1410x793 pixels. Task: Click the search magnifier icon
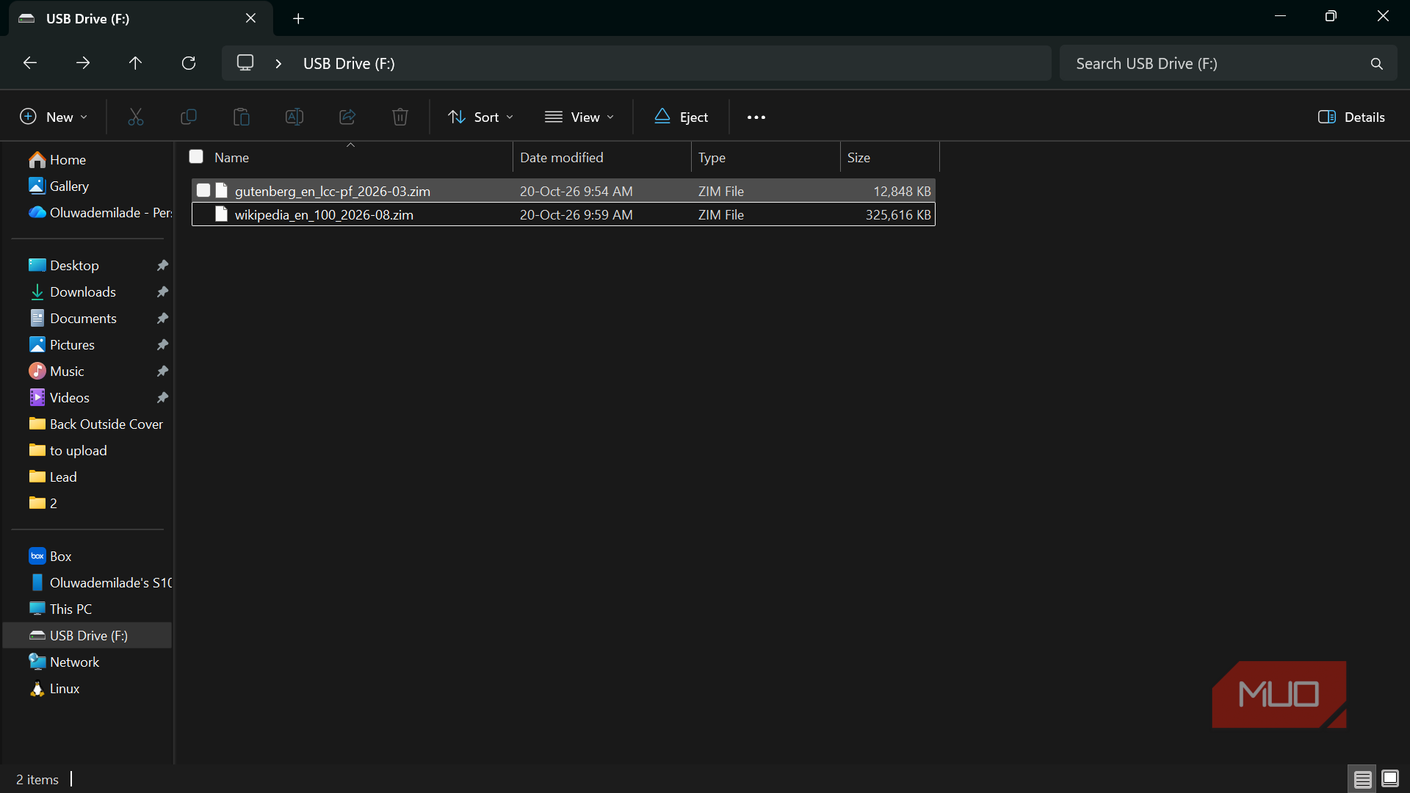pyautogui.click(x=1376, y=63)
